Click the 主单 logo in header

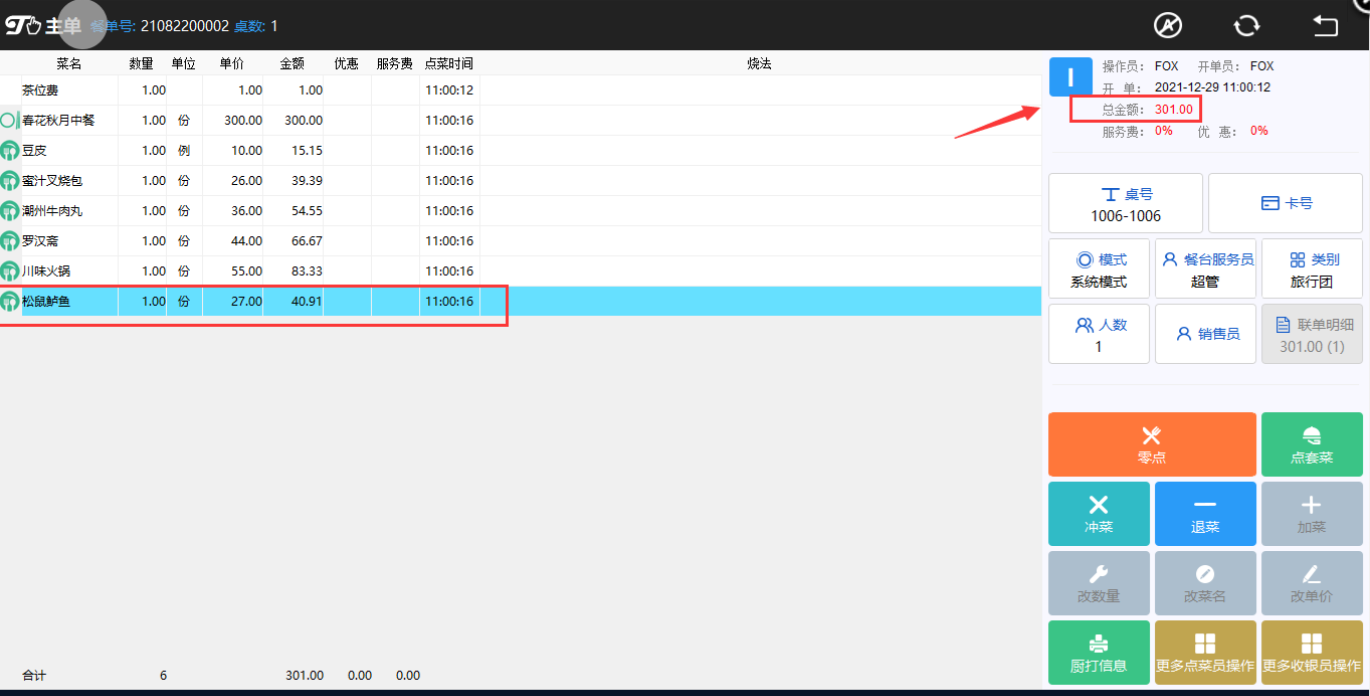[43, 25]
